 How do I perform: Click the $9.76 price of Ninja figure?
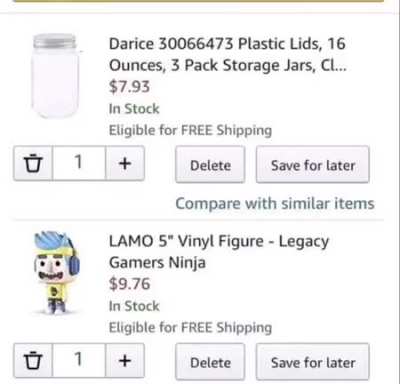click(129, 284)
